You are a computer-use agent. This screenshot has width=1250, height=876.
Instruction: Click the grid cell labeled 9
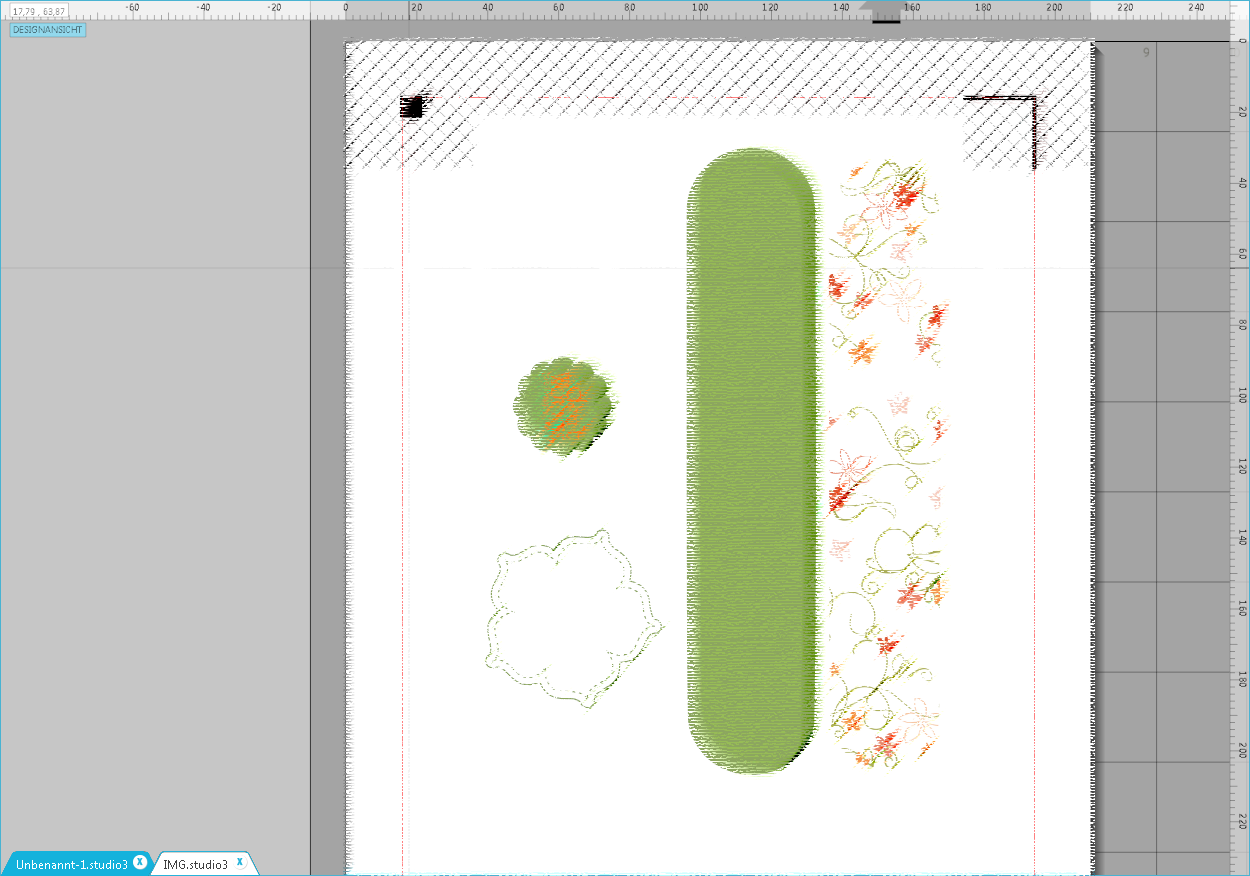(1145, 52)
